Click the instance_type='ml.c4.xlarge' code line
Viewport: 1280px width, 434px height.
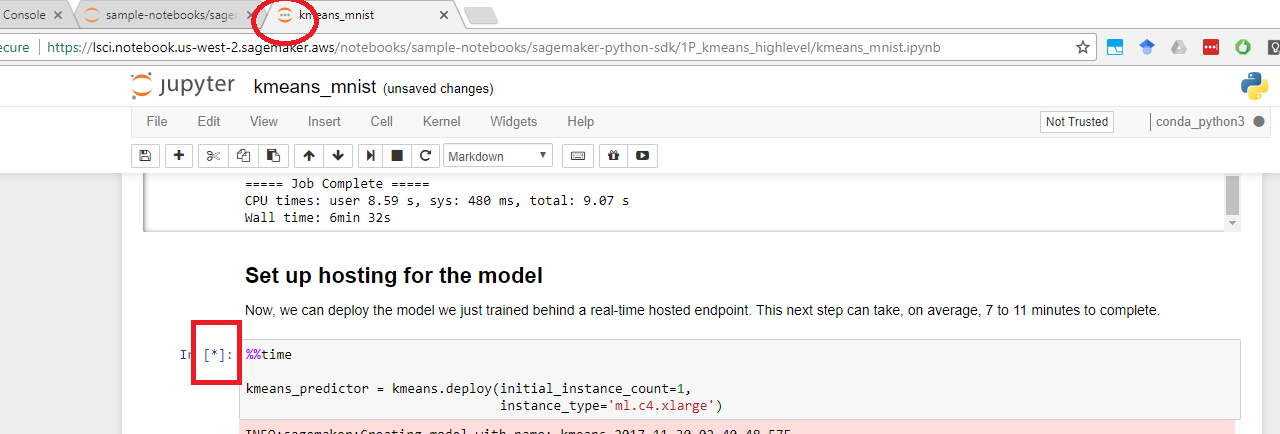pos(611,405)
